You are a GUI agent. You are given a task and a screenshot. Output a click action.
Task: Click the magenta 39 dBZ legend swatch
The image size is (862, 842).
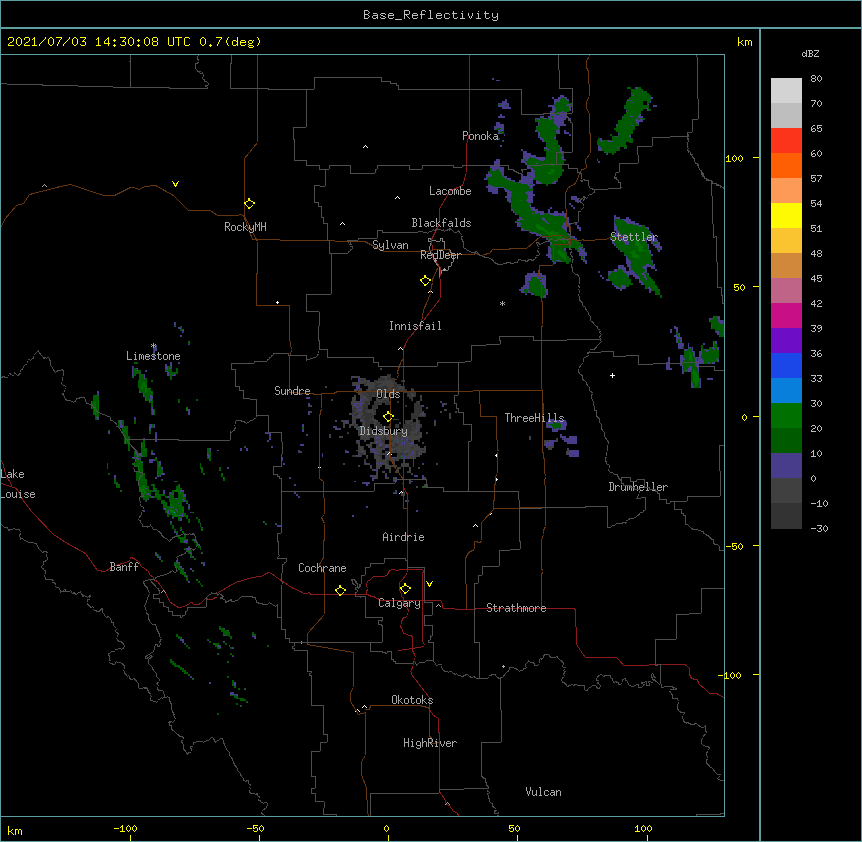point(786,315)
